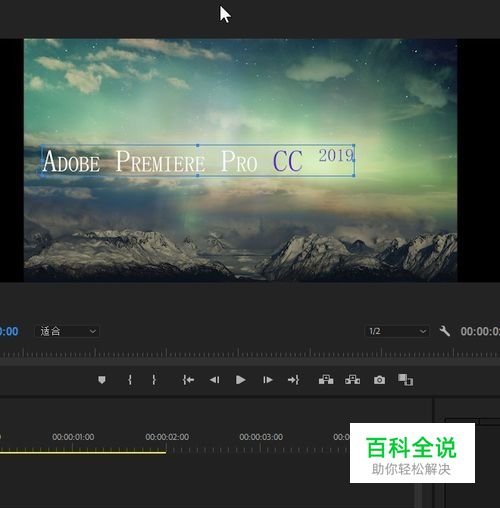This screenshot has width=500, height=508.
Task: Click the top-center handle of text box
Action: pos(198,146)
